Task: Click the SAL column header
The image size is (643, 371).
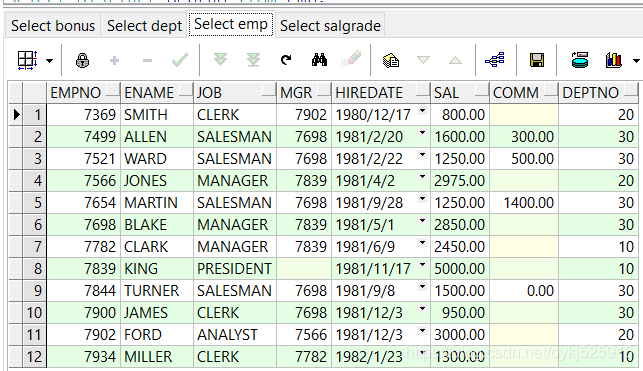Action: tap(460, 93)
